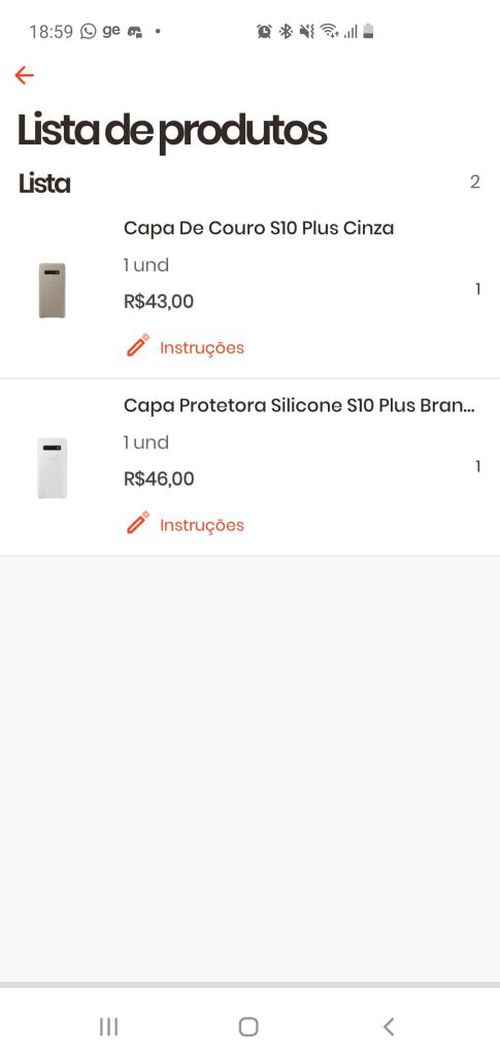
Task: Tap the Android system back chevron
Action: click(x=388, y=1026)
